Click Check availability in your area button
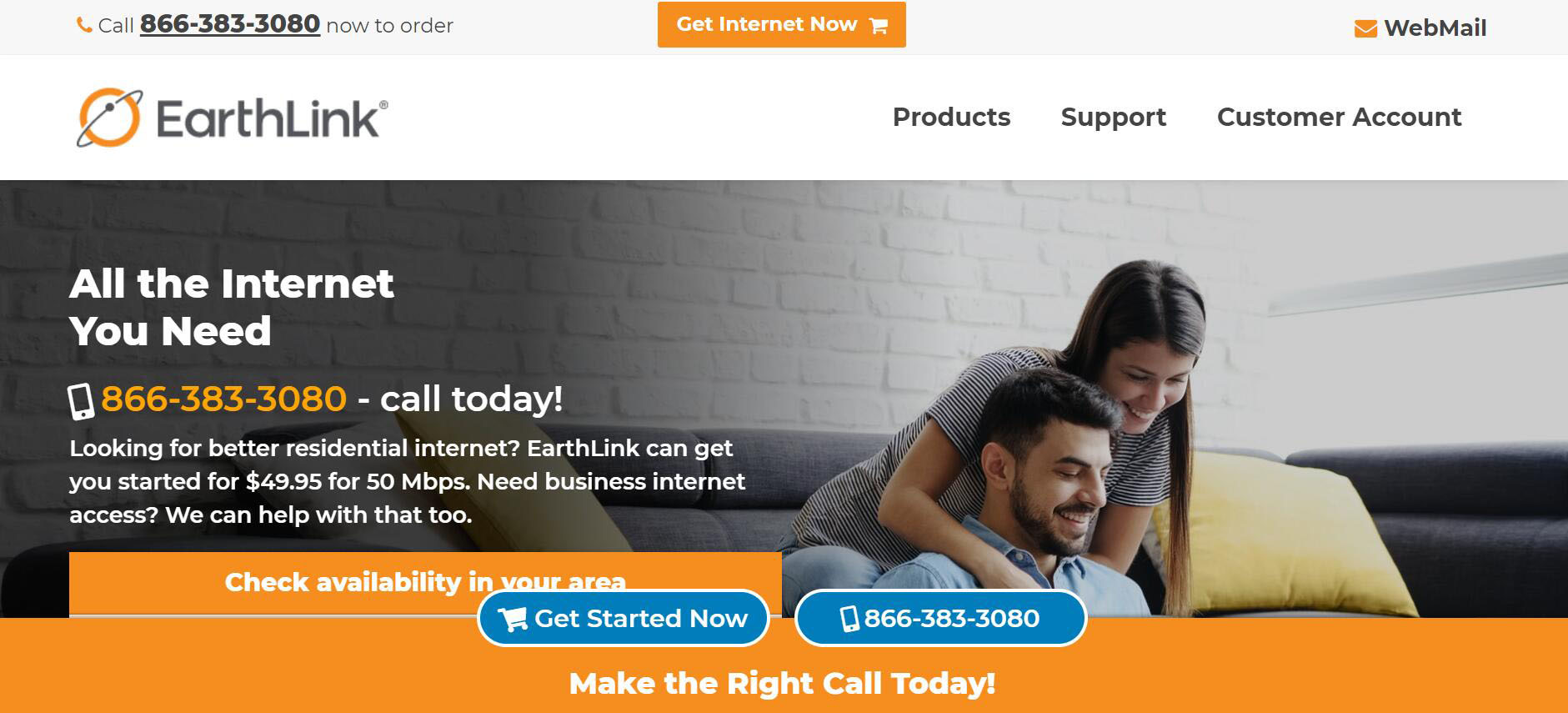This screenshot has width=1568, height=713. tap(425, 583)
